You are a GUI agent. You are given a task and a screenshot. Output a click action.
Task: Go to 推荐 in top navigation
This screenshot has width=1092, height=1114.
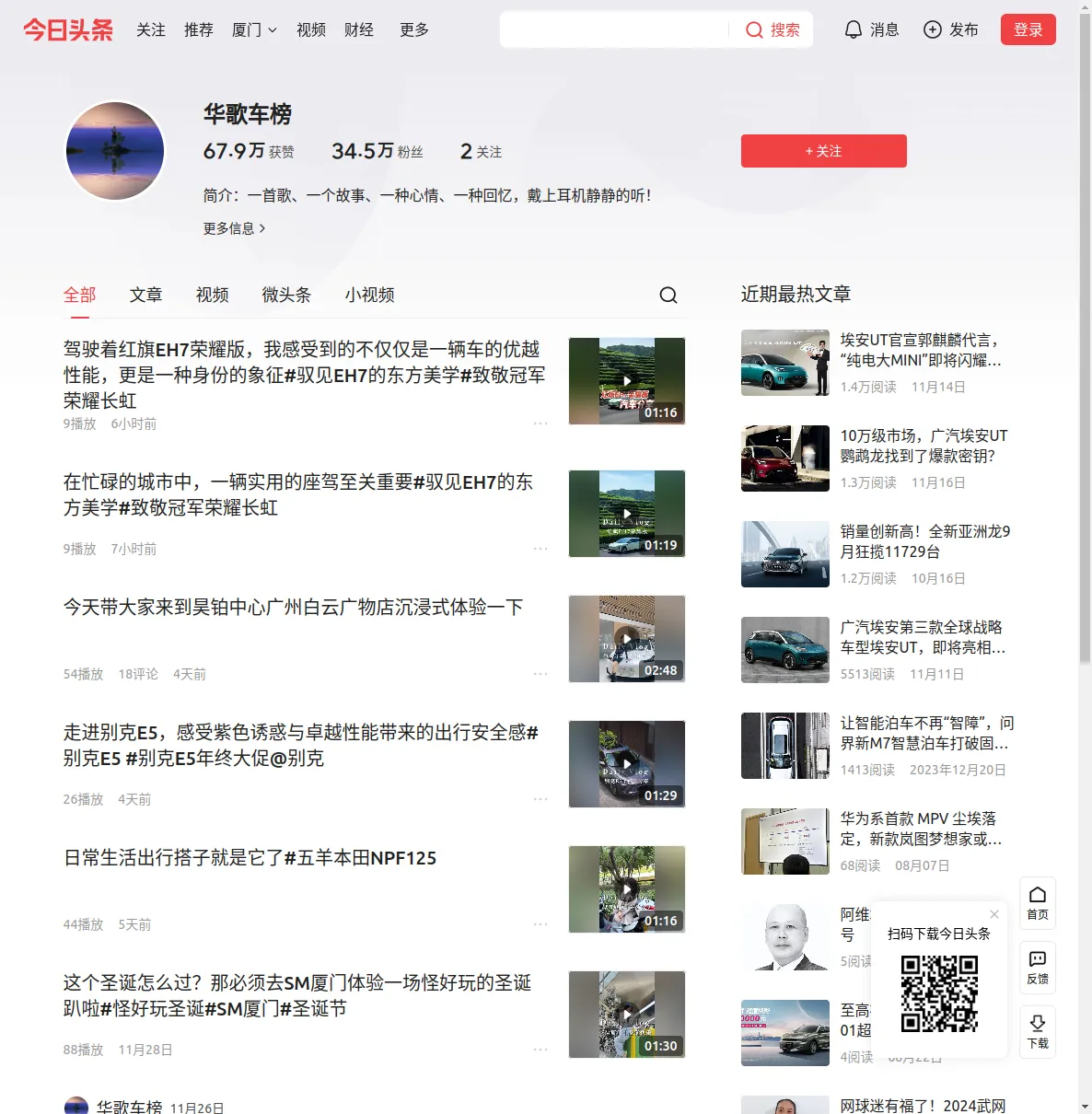[199, 30]
